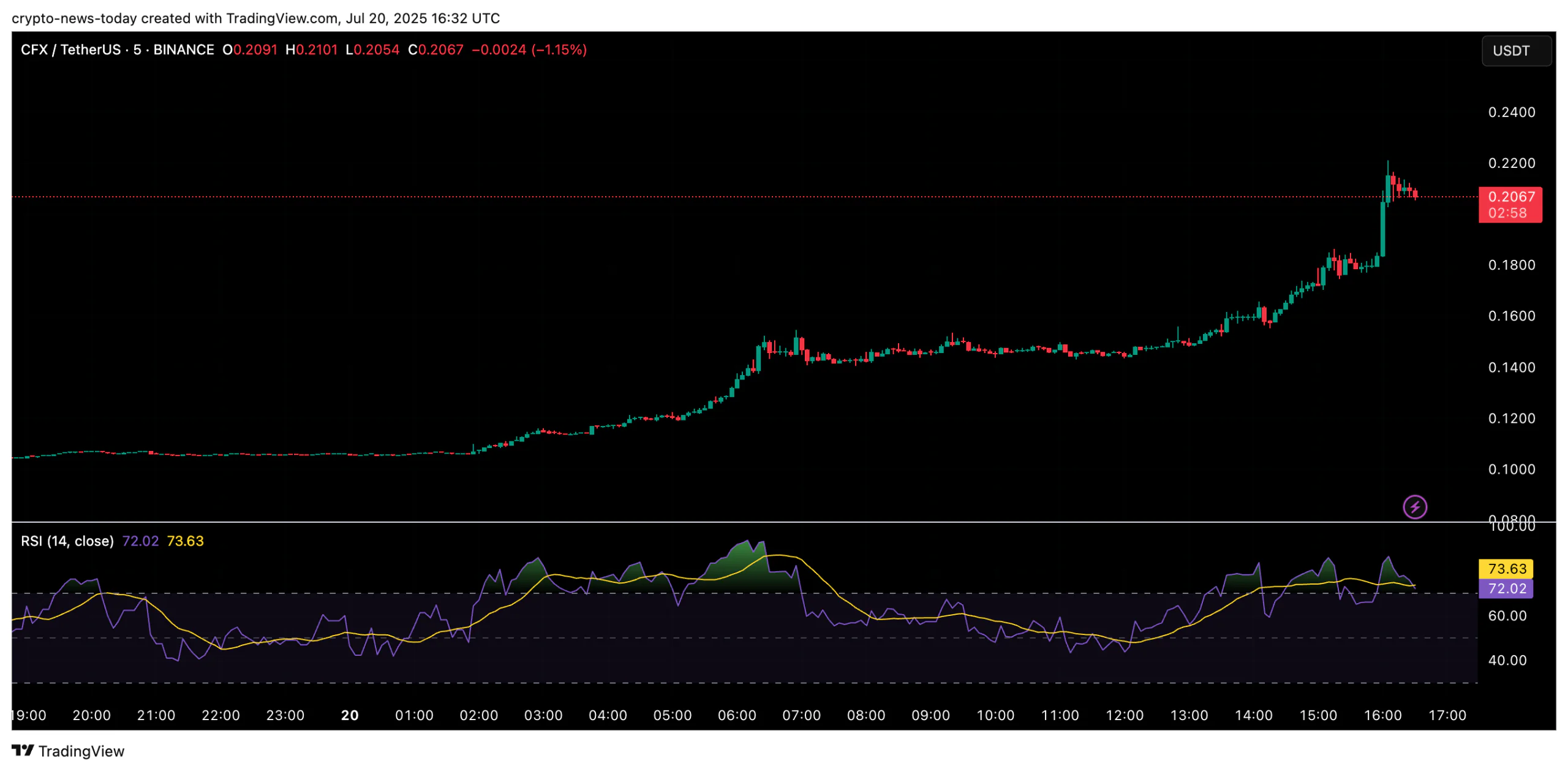Click the high price value H0.2101
1568x771 pixels.
coord(312,50)
